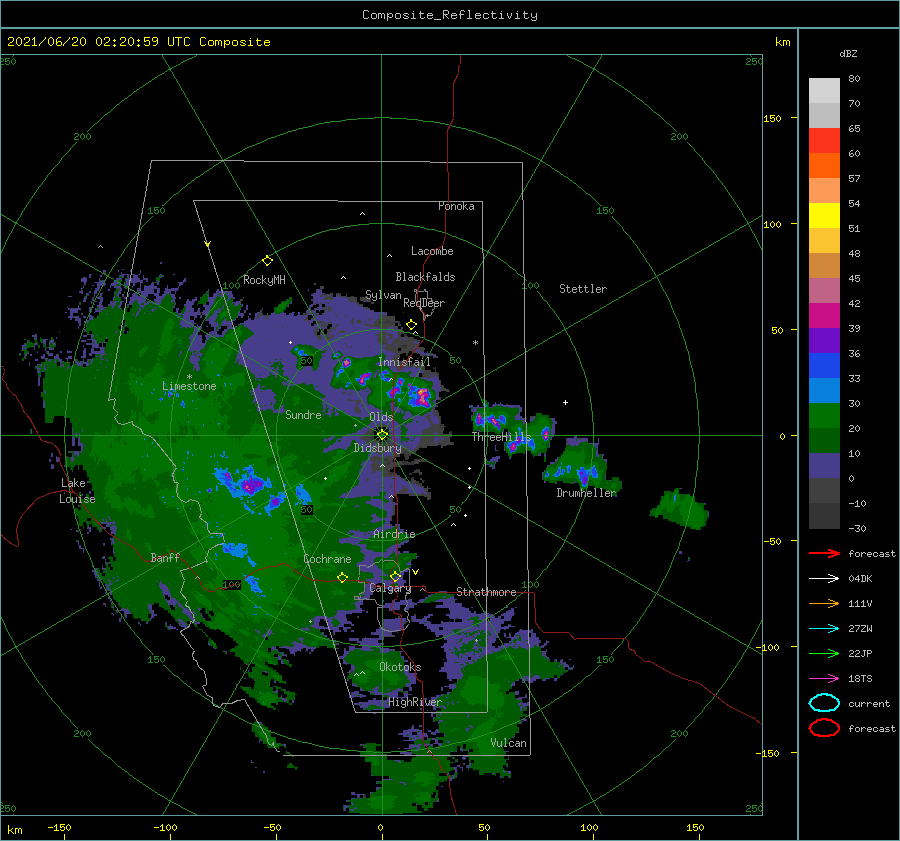Click the dBZ legend heading
The image size is (900, 841).
pos(848,53)
